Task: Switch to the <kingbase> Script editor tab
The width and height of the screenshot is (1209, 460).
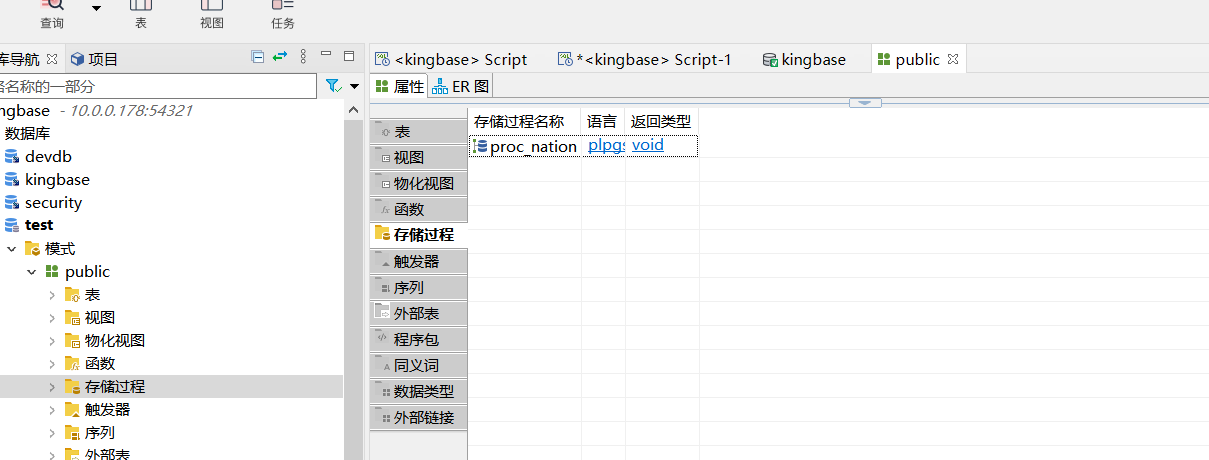Action: click(452, 60)
